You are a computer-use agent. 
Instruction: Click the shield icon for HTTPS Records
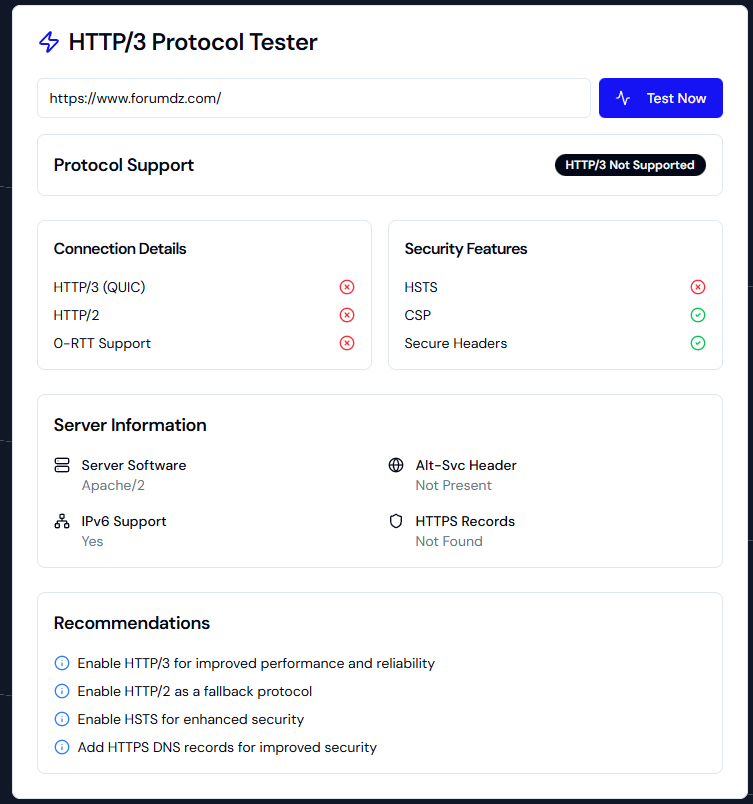coord(396,521)
